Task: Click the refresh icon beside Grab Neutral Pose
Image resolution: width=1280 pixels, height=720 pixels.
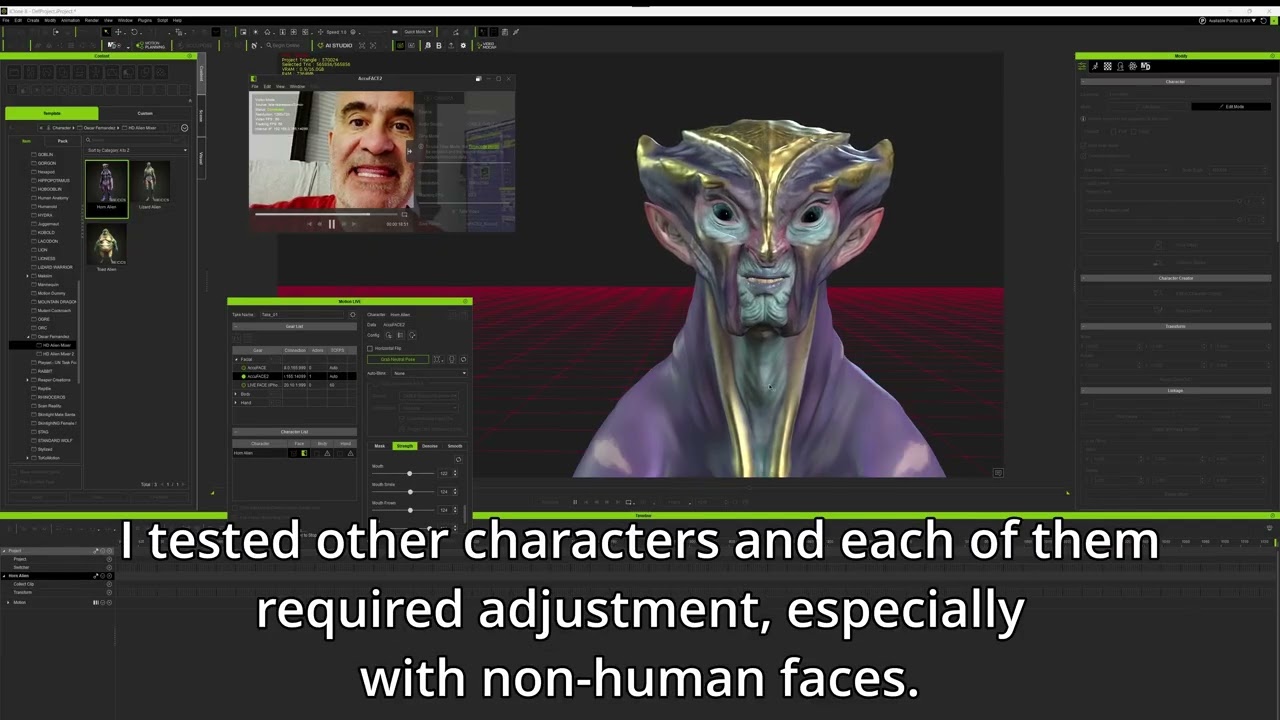Action: coord(463,359)
